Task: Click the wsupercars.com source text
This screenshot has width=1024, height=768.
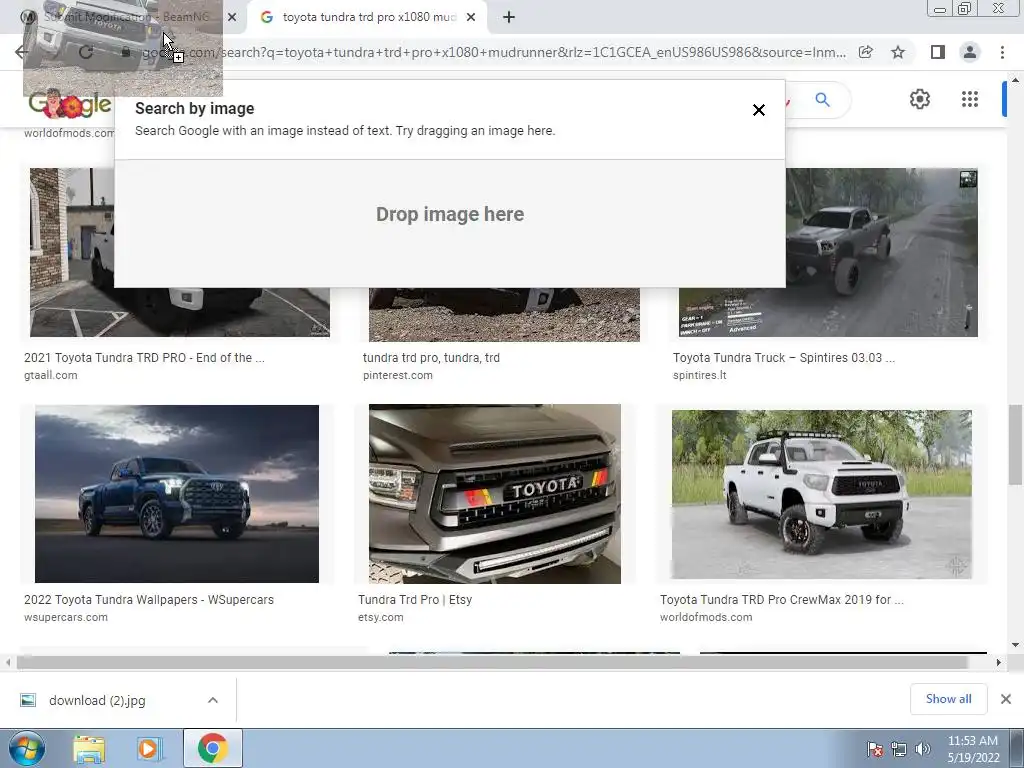Action: pyautogui.click(x=66, y=617)
